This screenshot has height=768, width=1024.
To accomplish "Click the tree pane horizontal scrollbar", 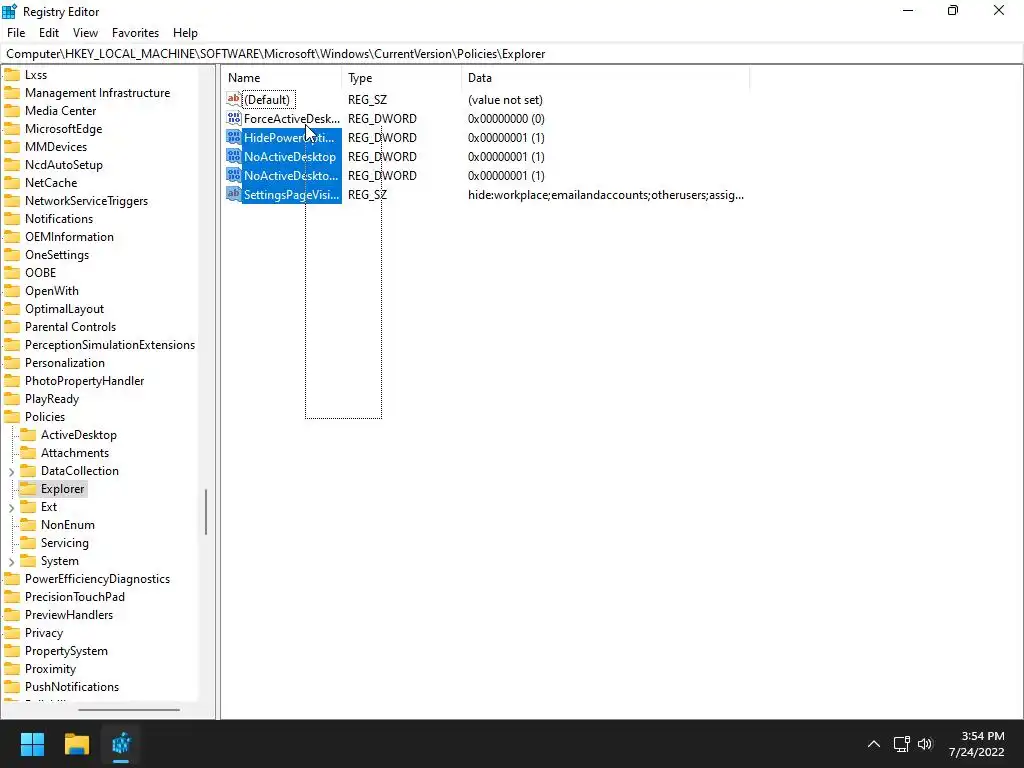I will coord(129,710).
